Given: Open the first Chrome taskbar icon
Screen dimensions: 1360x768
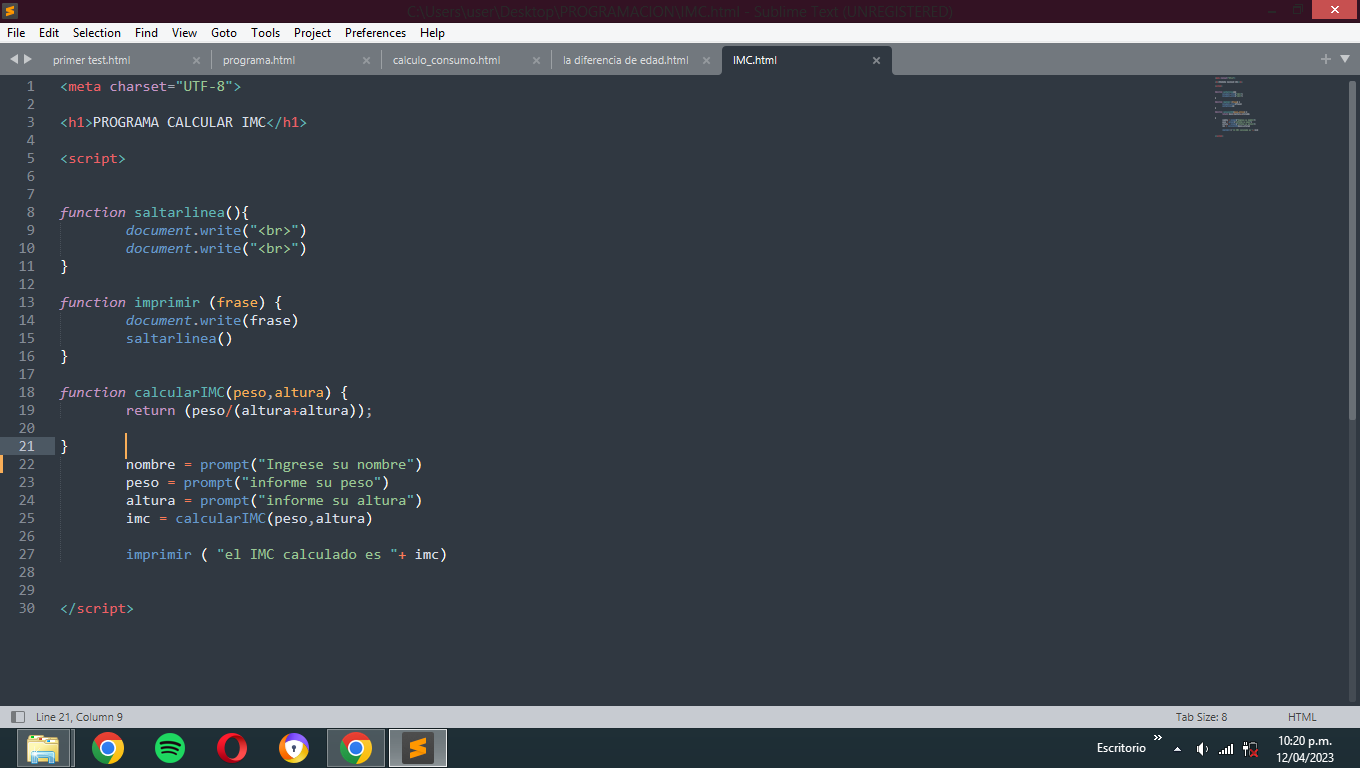Looking at the screenshot, I should tap(108, 748).
